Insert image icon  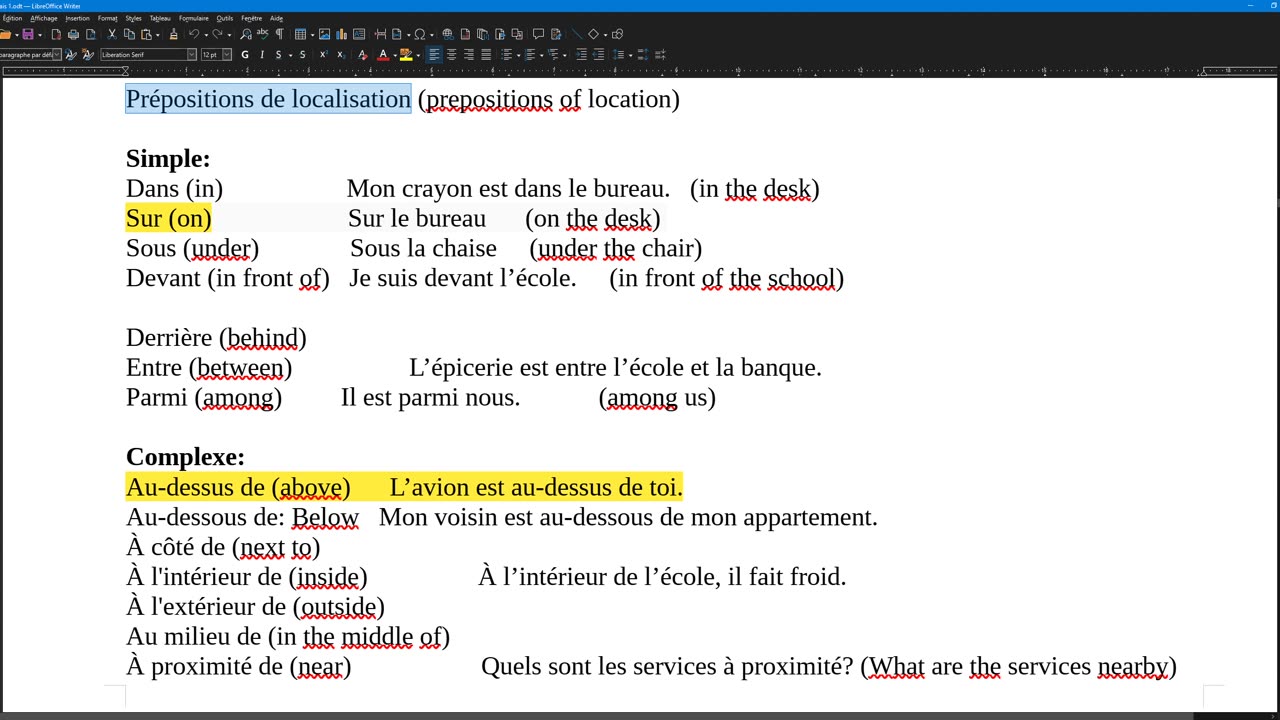click(x=324, y=34)
